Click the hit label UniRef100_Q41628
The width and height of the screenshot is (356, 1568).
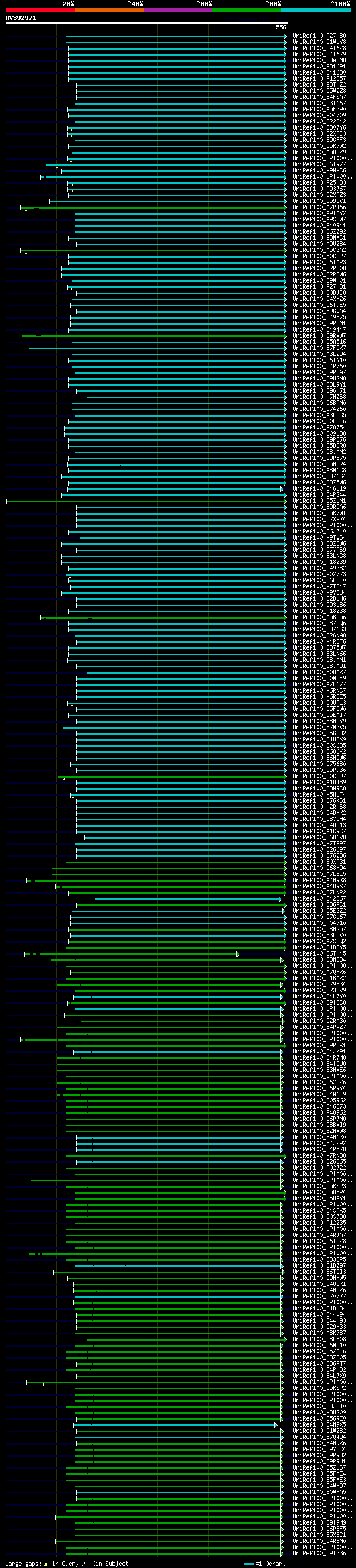pyautogui.click(x=319, y=48)
